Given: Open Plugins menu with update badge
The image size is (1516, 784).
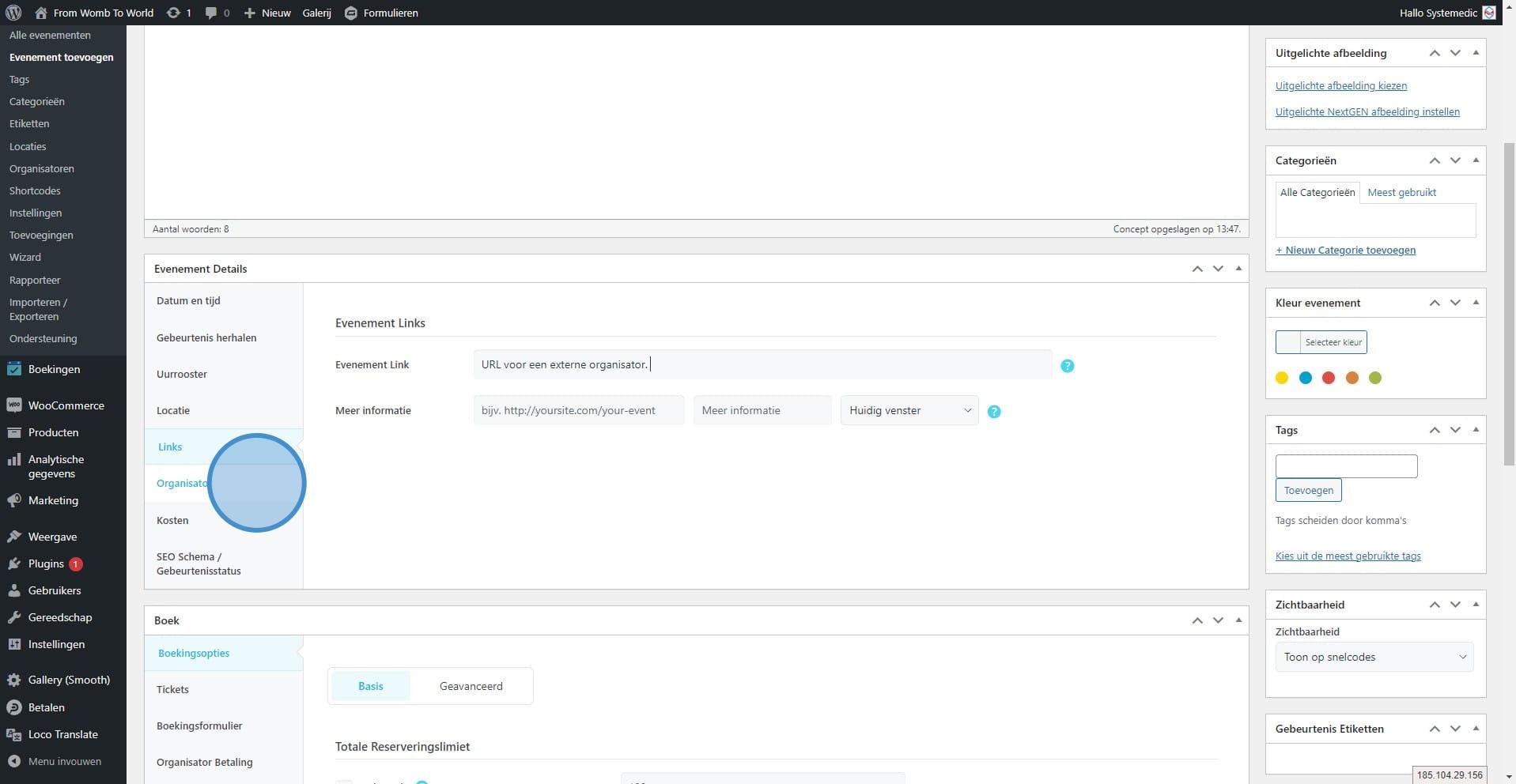Looking at the screenshot, I should click(x=46, y=563).
